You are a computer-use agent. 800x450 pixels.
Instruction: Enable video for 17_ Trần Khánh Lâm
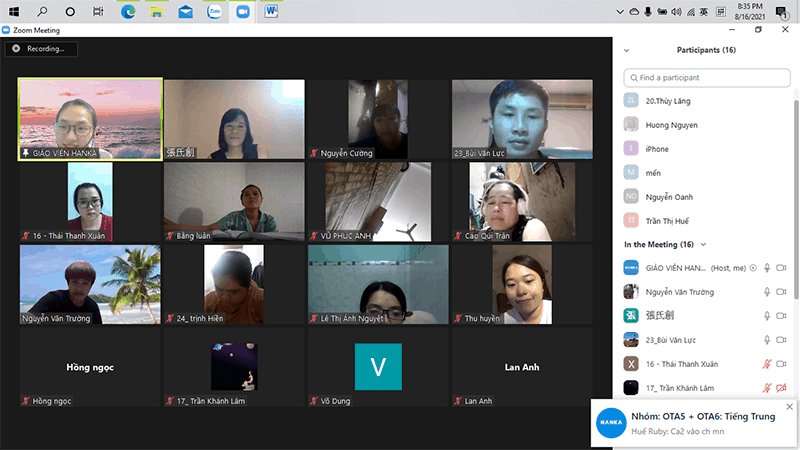coord(781,388)
